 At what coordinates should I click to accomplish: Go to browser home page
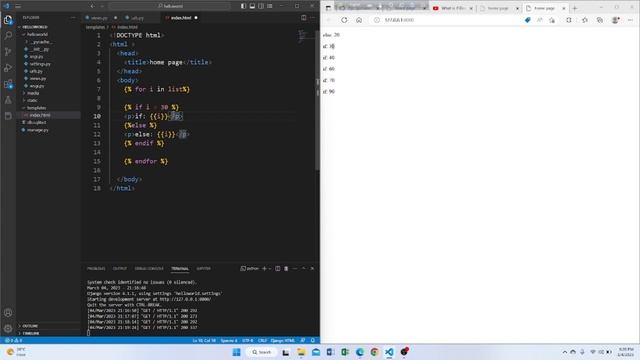(x=359, y=20)
